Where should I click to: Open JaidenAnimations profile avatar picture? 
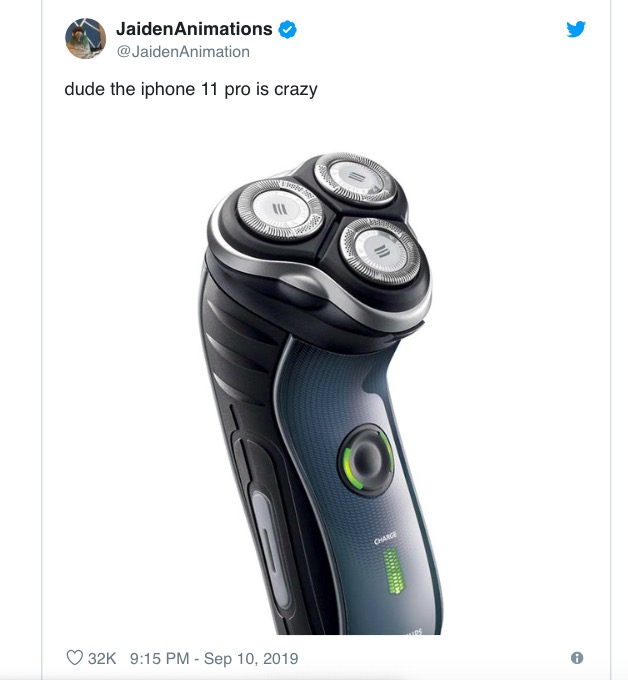[x=85, y=38]
